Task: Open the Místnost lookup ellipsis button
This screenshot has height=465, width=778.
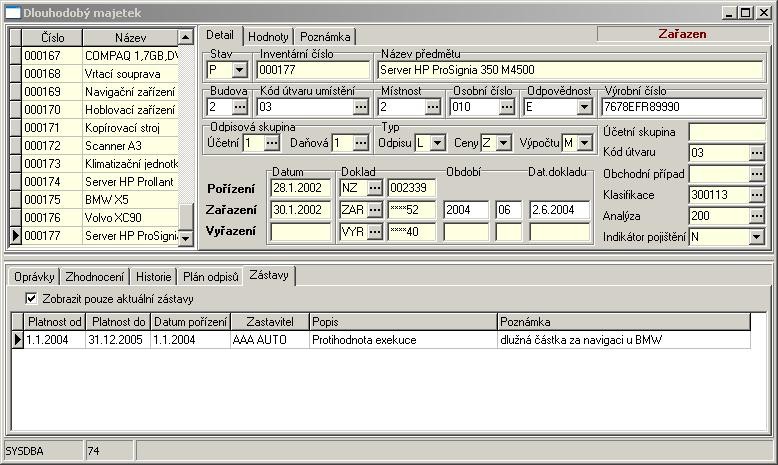Action: [x=433, y=107]
